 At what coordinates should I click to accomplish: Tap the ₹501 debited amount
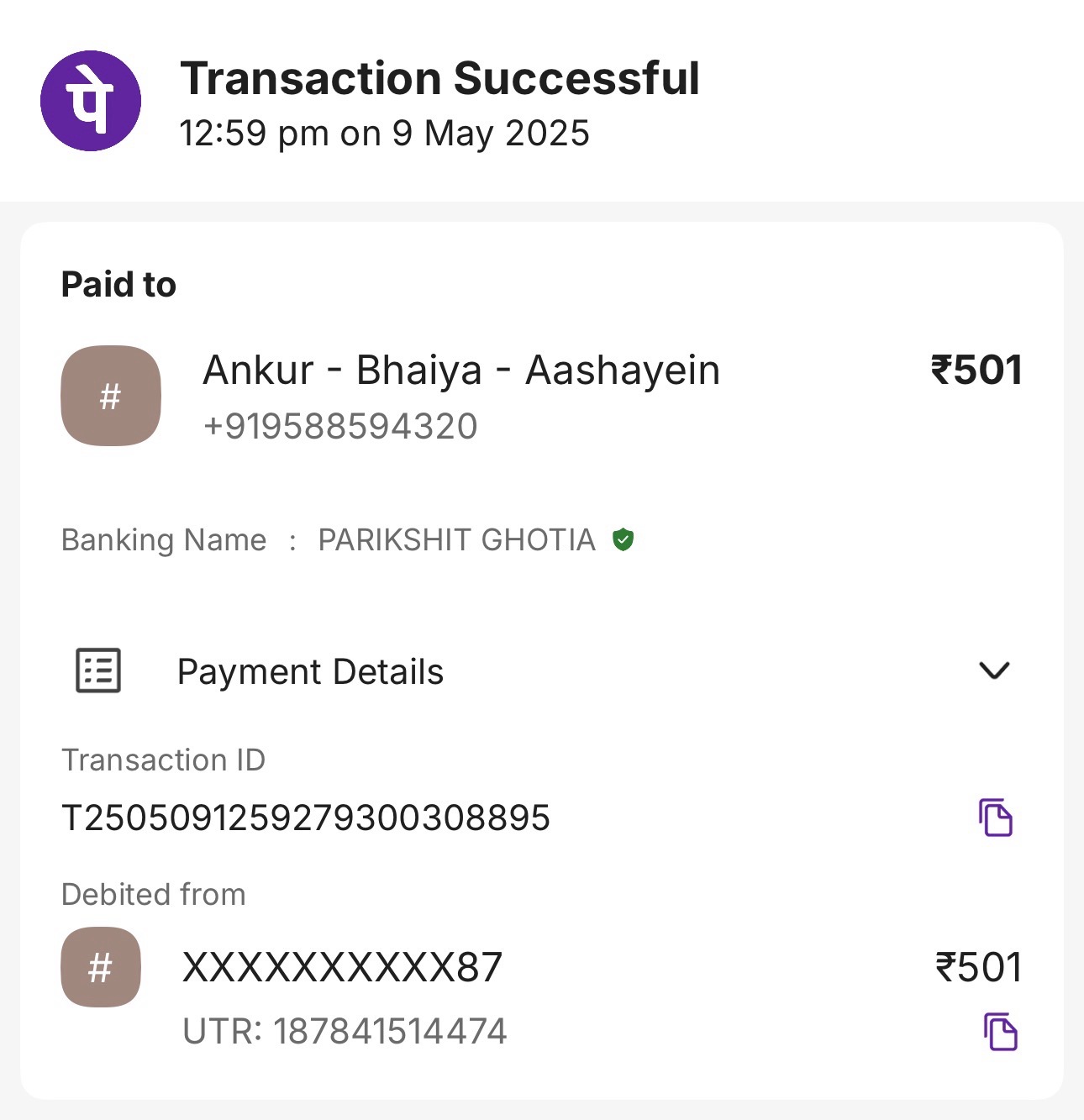tap(979, 967)
